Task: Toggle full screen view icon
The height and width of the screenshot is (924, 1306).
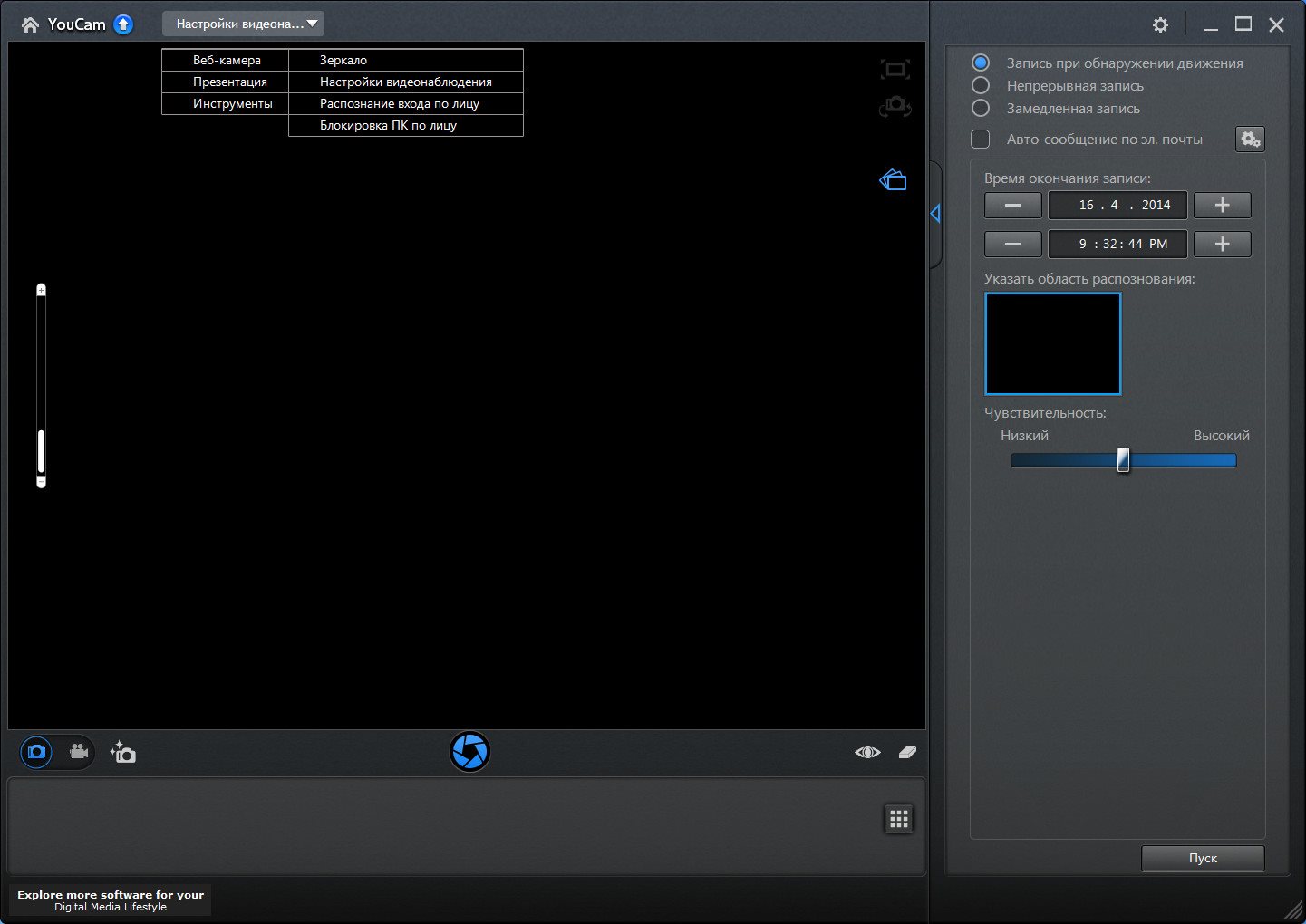Action: pyautogui.click(x=895, y=69)
